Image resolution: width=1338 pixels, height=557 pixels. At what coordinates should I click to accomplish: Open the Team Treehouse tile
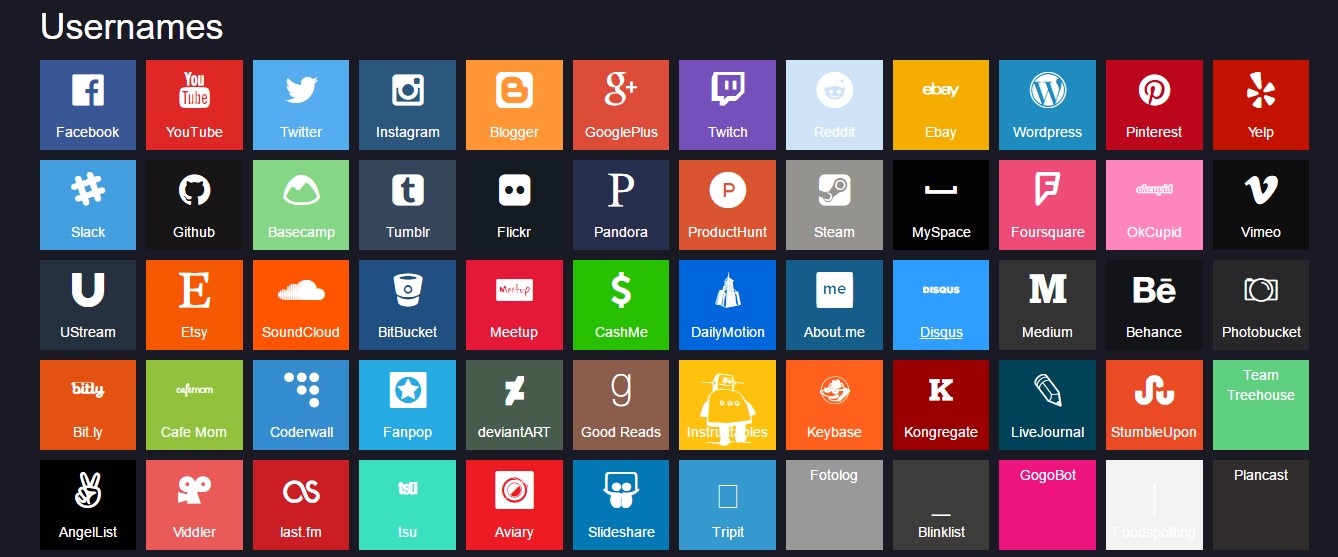[x=1261, y=405]
